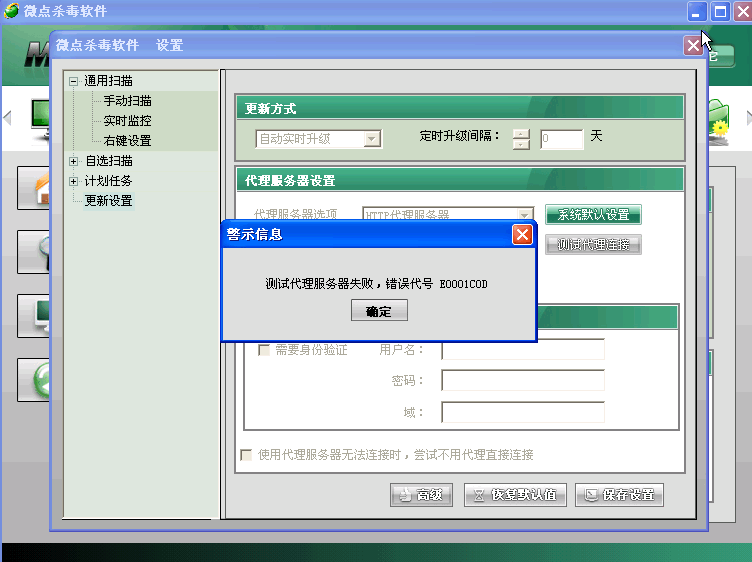Click the 恢复默认值 button
This screenshot has width=752, height=562.
tap(515, 495)
